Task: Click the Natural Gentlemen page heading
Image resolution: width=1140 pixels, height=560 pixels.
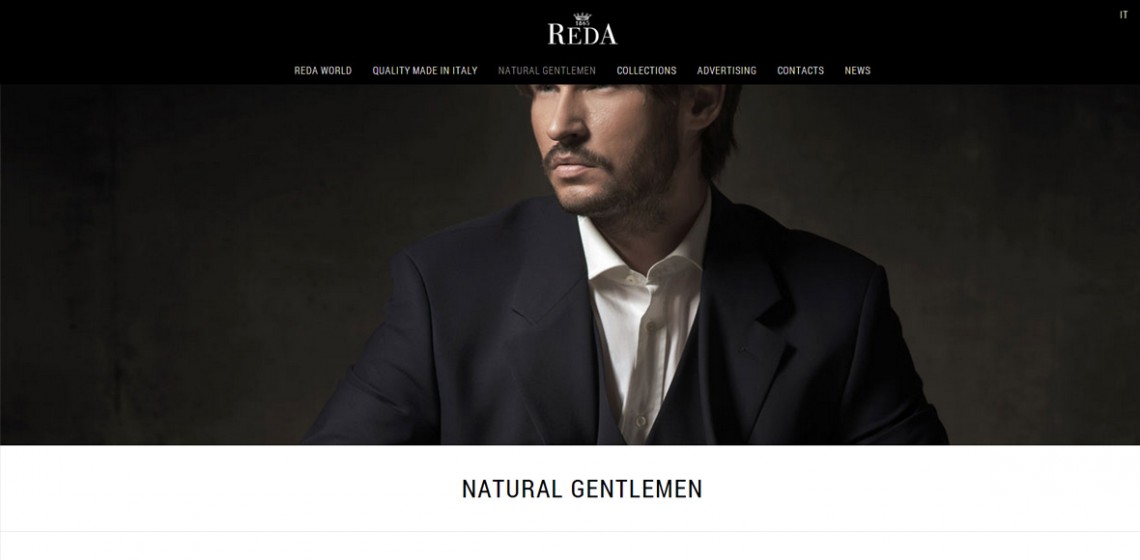Action: (582, 489)
